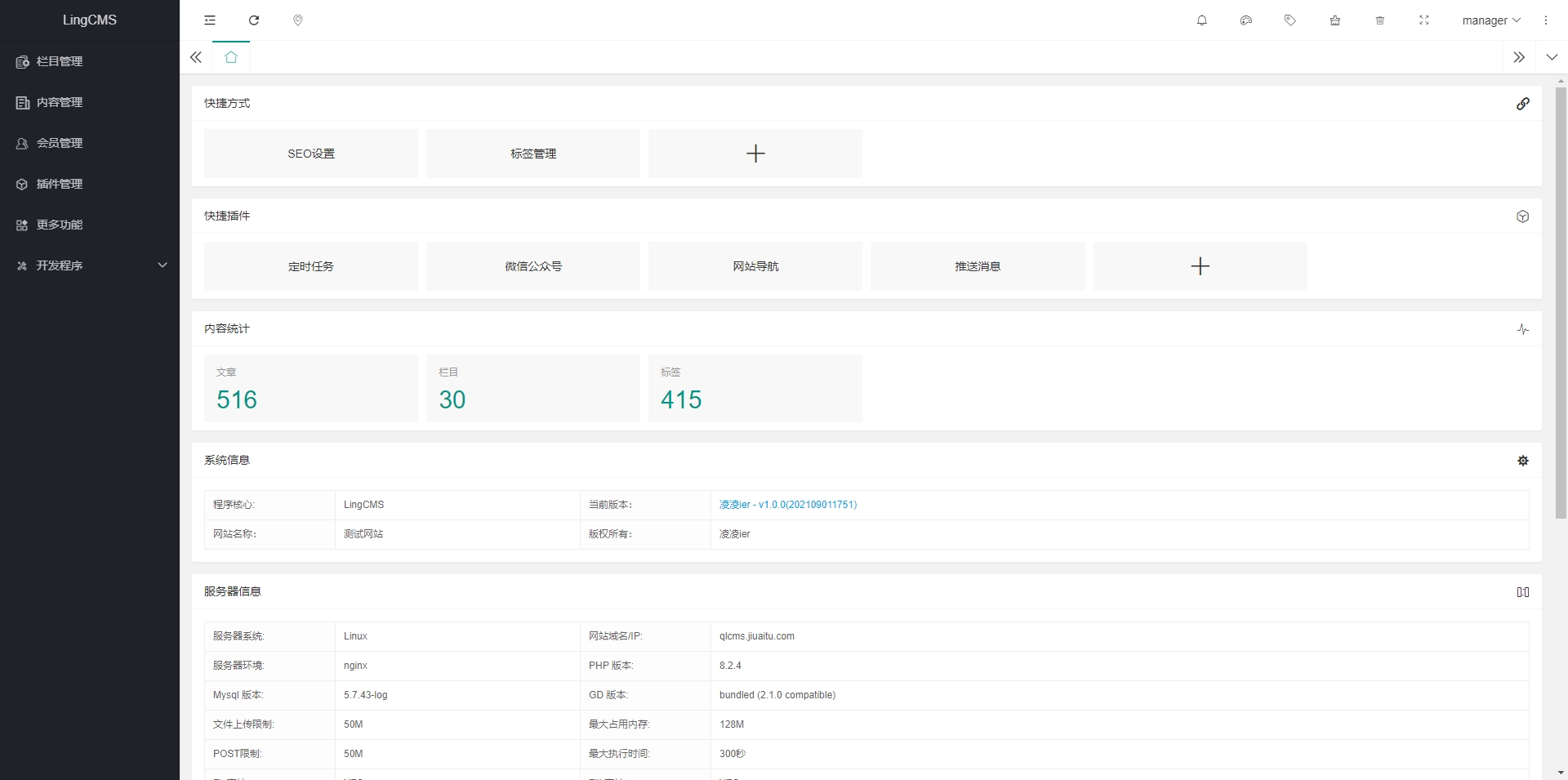Open the 凌凌ier v1.0.0 version link
Viewport: 1568px width, 780px height.
click(x=788, y=505)
